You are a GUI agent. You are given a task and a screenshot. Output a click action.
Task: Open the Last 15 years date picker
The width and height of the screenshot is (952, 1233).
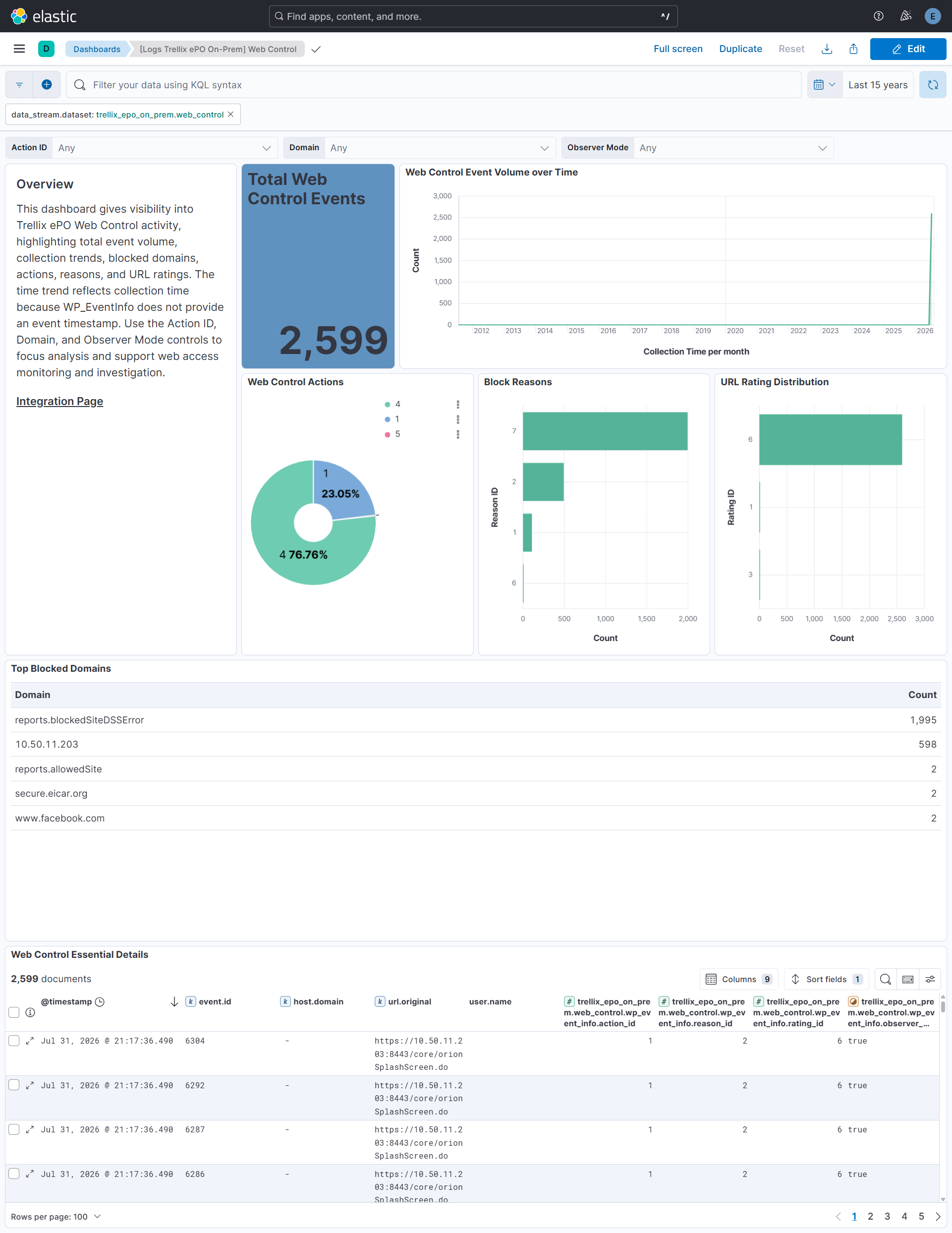pos(878,85)
